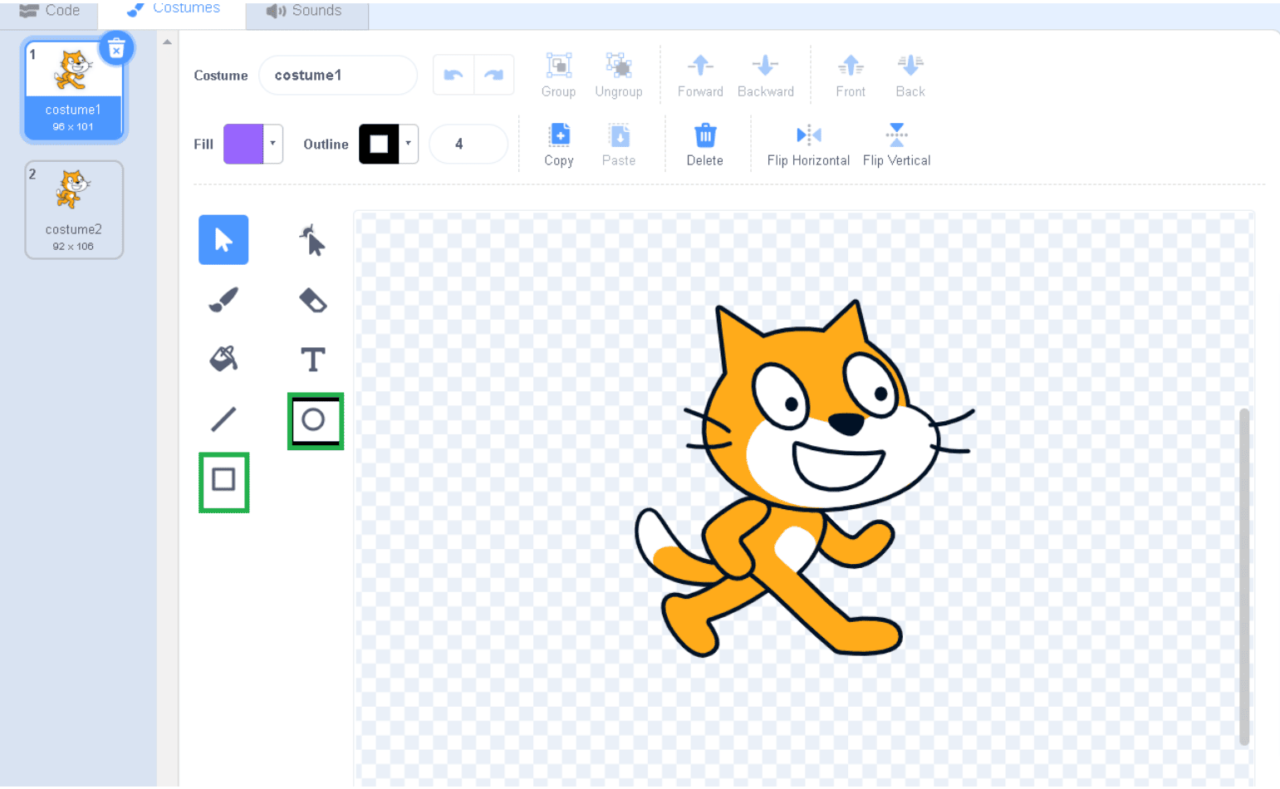
Task: Switch to the Code tab
Action: click(48, 12)
